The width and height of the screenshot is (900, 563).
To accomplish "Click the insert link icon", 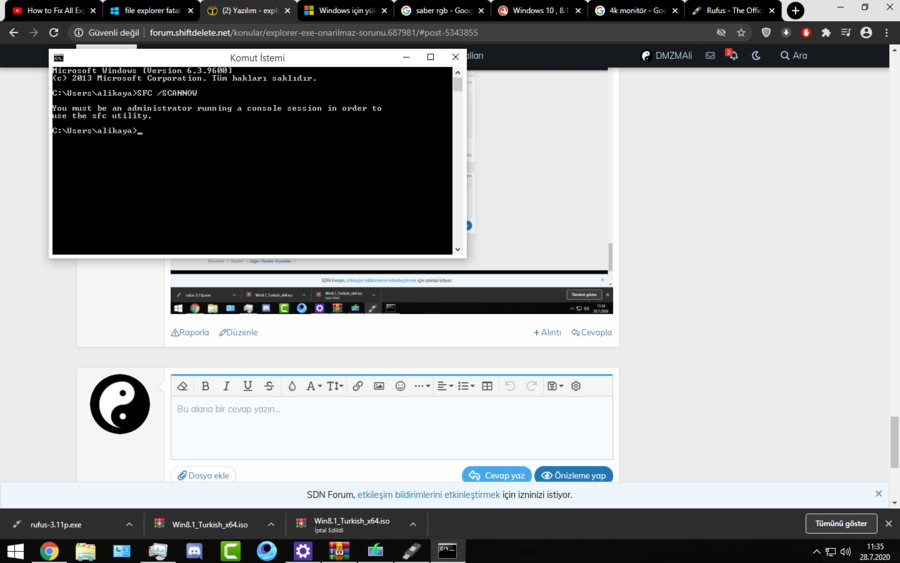I will coord(358,386).
